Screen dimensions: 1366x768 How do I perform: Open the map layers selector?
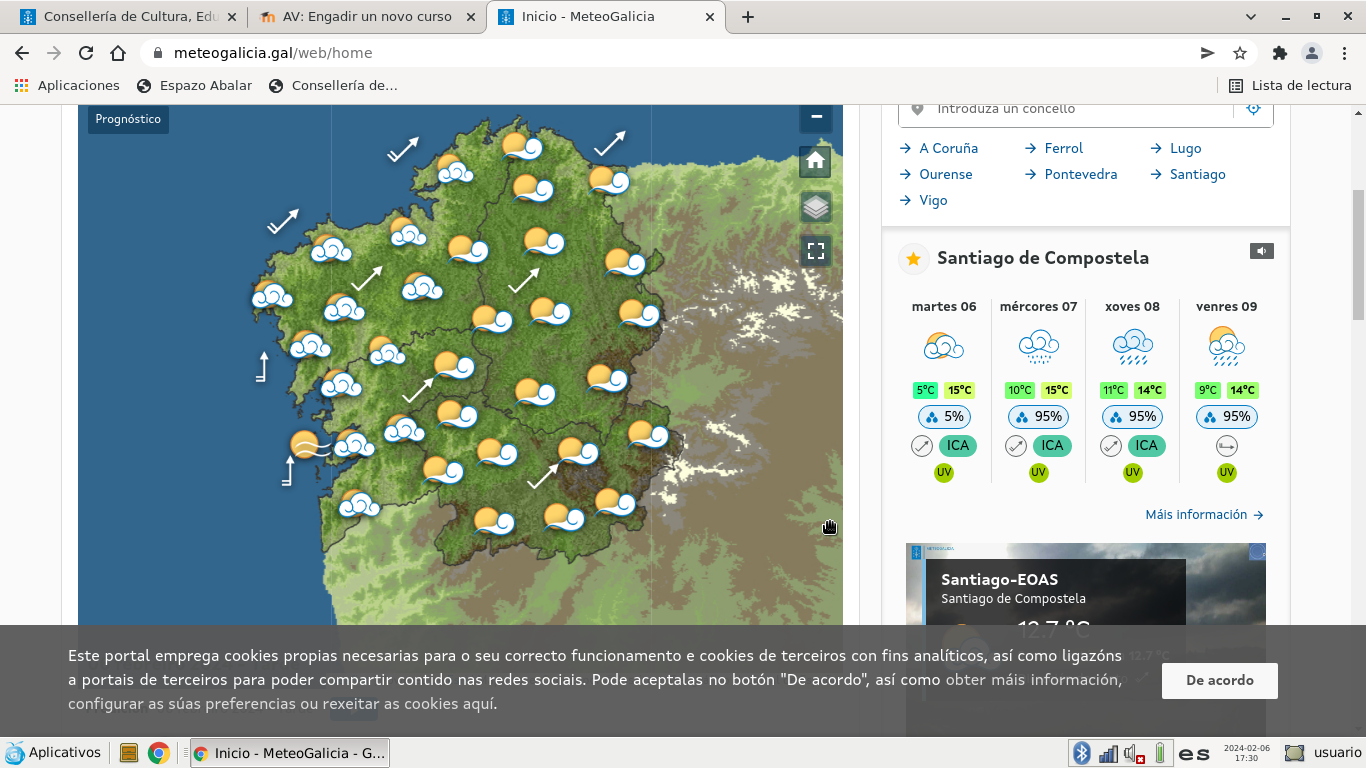pos(816,207)
